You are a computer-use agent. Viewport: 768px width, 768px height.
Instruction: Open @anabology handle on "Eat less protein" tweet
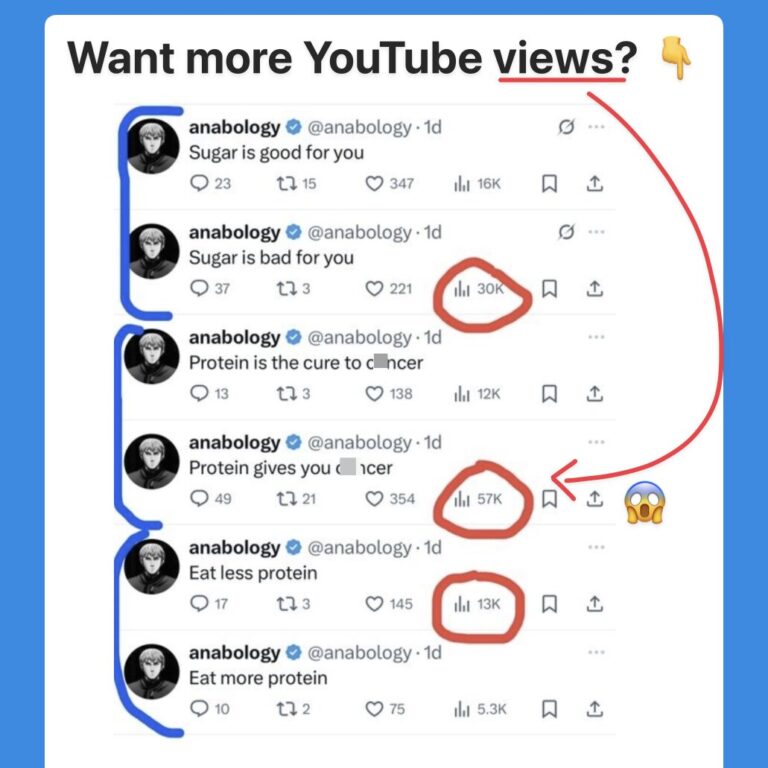[x=359, y=548]
